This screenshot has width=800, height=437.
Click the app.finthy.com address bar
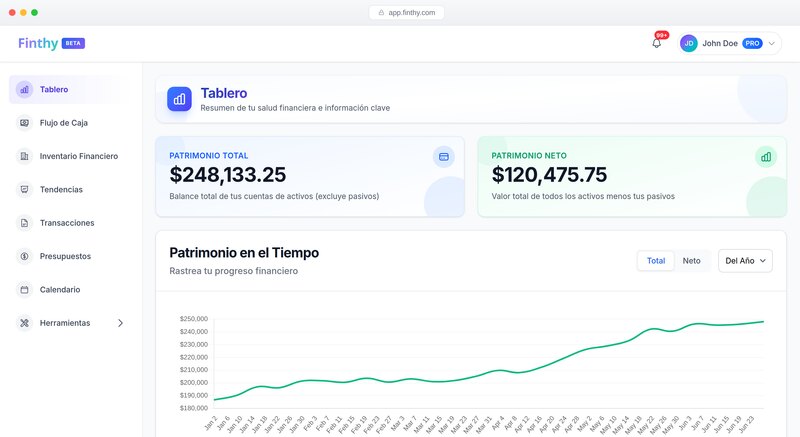(x=407, y=13)
